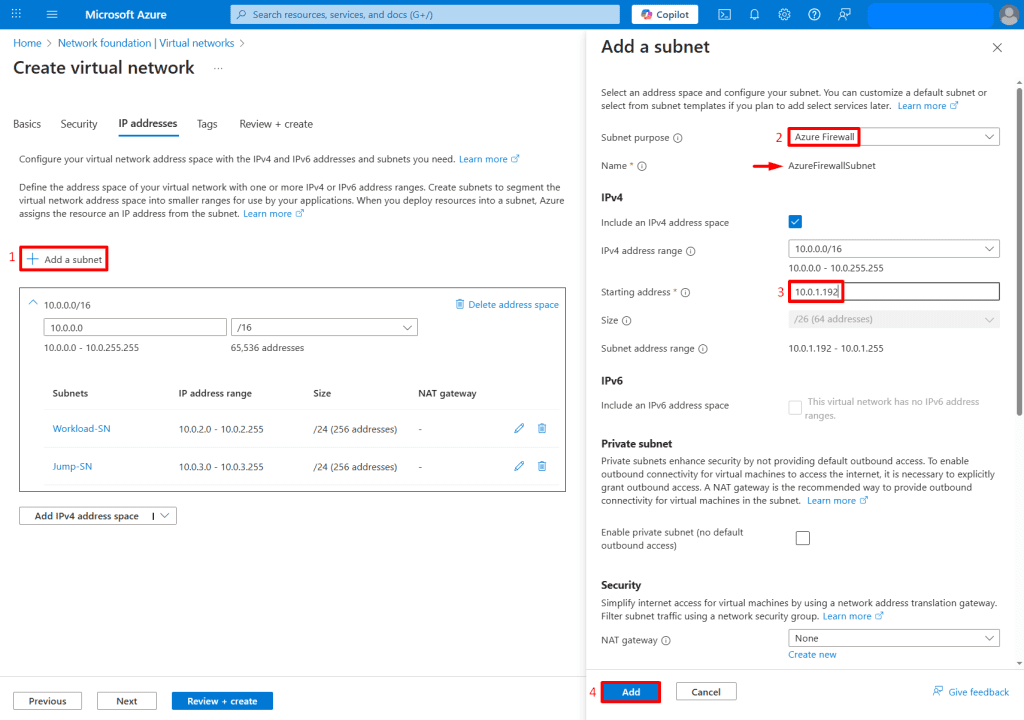Uncheck Include an IPv4 address space
1024x720 pixels.
pos(795,222)
